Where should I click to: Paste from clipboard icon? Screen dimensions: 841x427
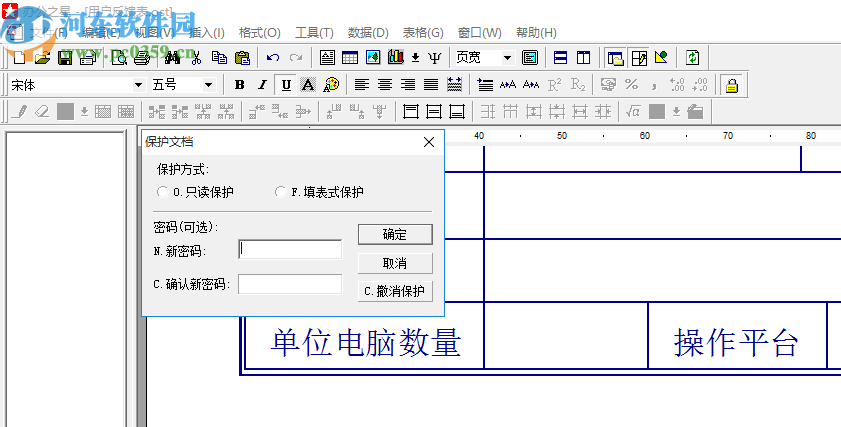tap(242, 57)
